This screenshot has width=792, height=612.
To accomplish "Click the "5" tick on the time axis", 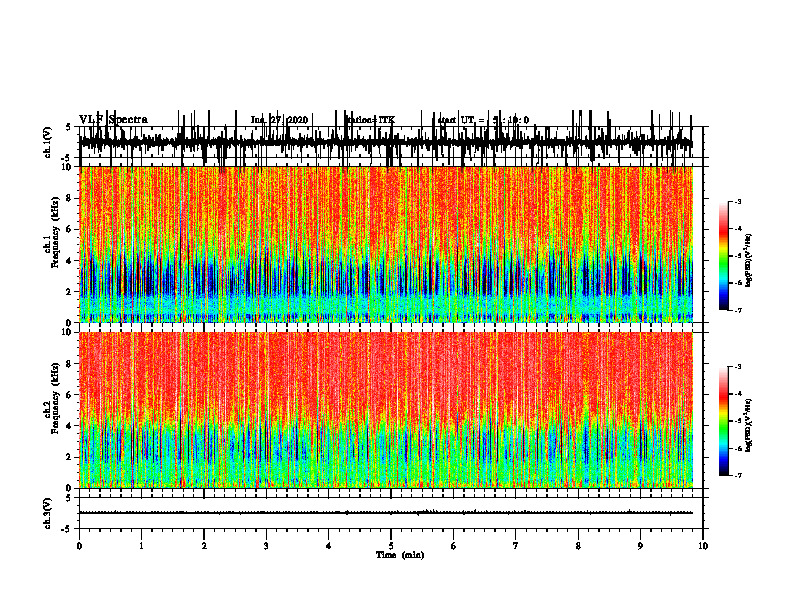I will (391, 546).
